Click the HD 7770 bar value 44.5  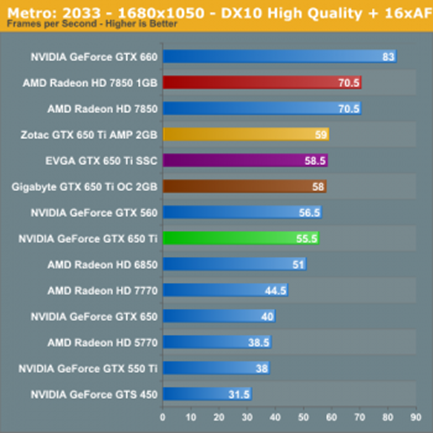coord(275,291)
